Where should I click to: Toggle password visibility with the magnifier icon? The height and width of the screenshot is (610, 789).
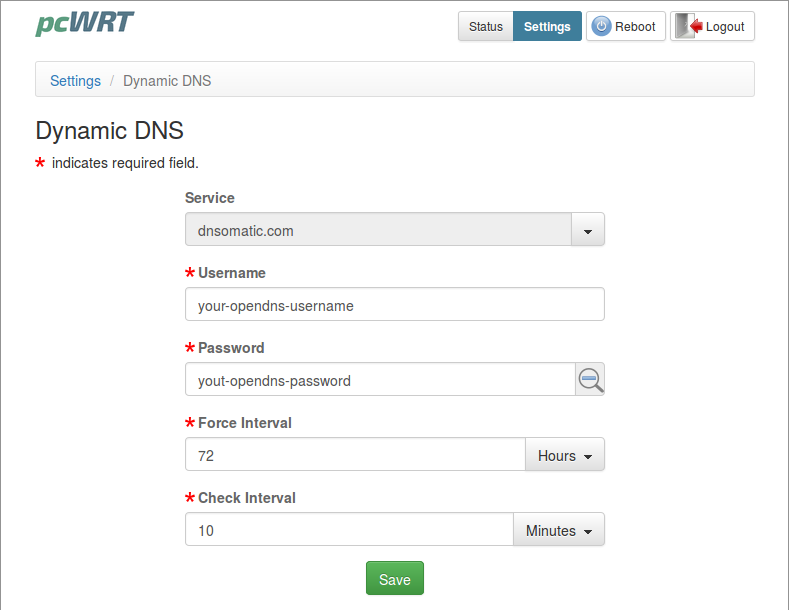coord(590,379)
